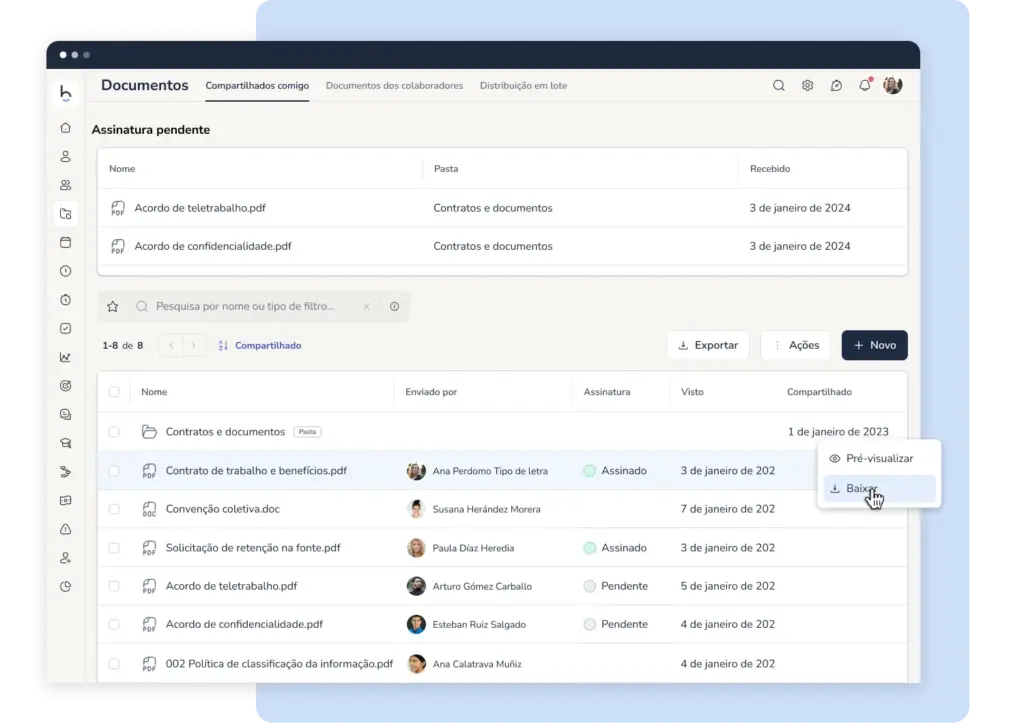Click the Enviado por column header
This screenshot has height=724, width=1024.
tap(431, 392)
